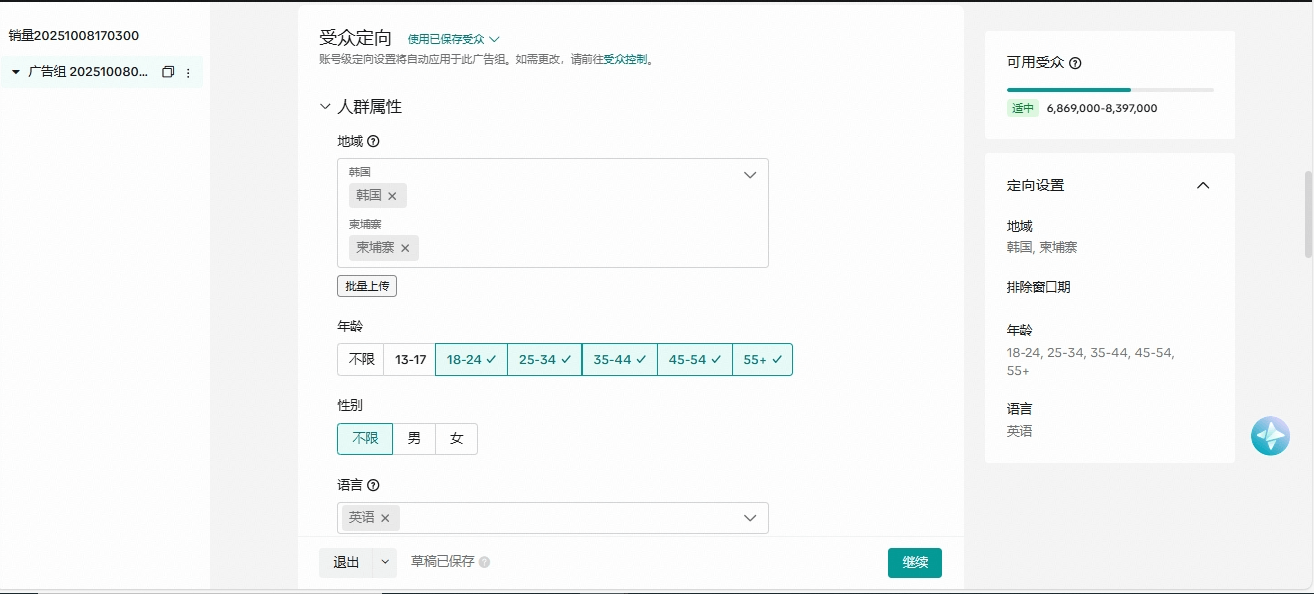This screenshot has width=1314, height=594.
Task: Remove the 柬埔寨 location tag
Action: tap(405, 248)
